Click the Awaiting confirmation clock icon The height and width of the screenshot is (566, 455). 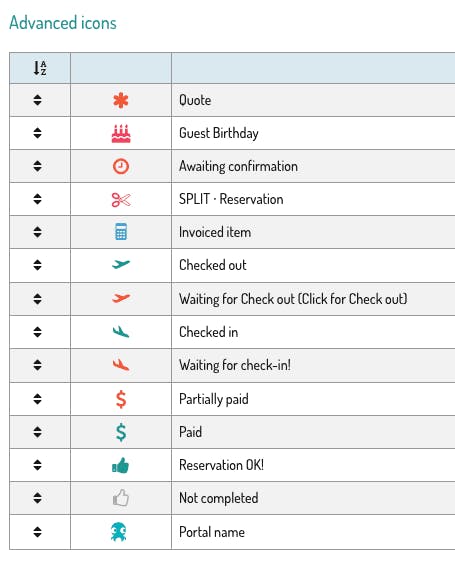(x=121, y=166)
